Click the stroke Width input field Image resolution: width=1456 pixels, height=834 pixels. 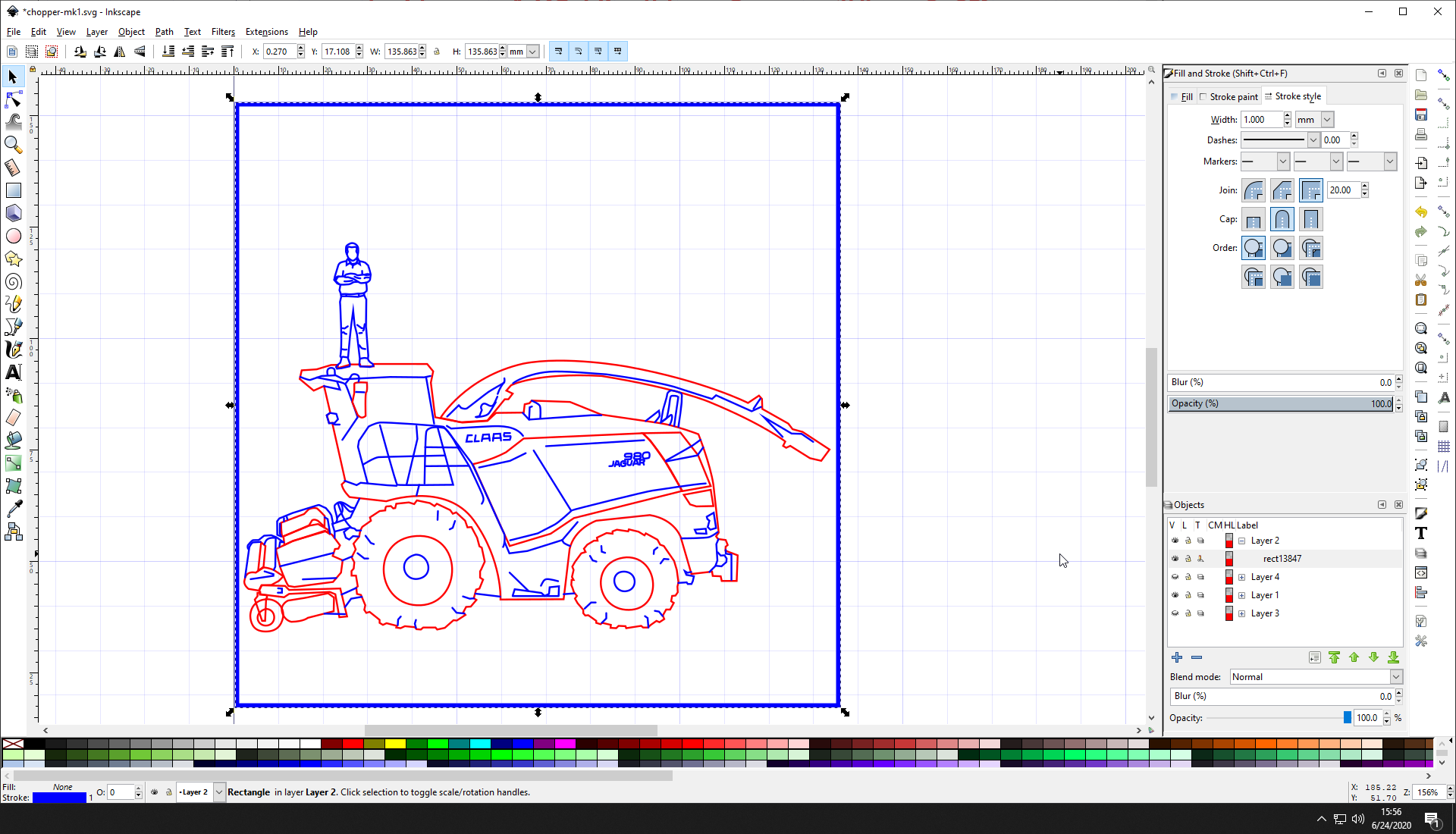coord(1261,120)
